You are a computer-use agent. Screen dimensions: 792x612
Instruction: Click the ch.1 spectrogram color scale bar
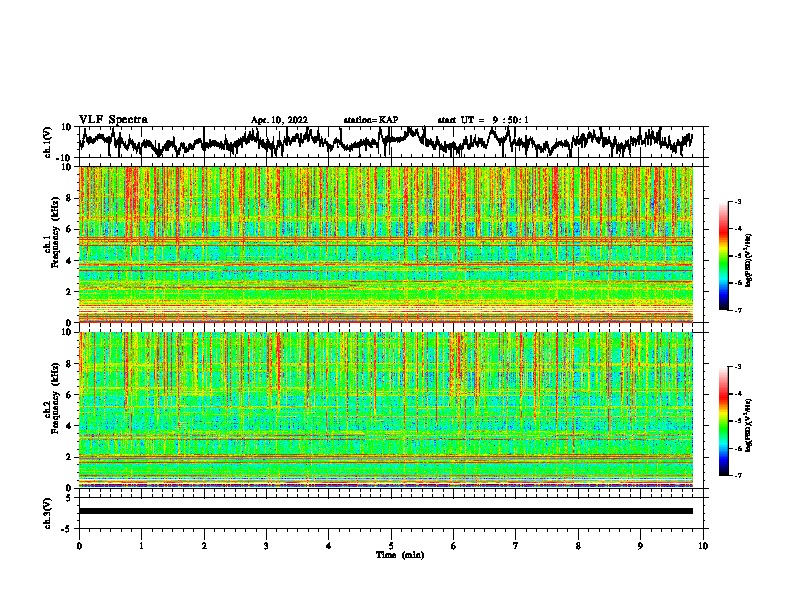[723, 256]
